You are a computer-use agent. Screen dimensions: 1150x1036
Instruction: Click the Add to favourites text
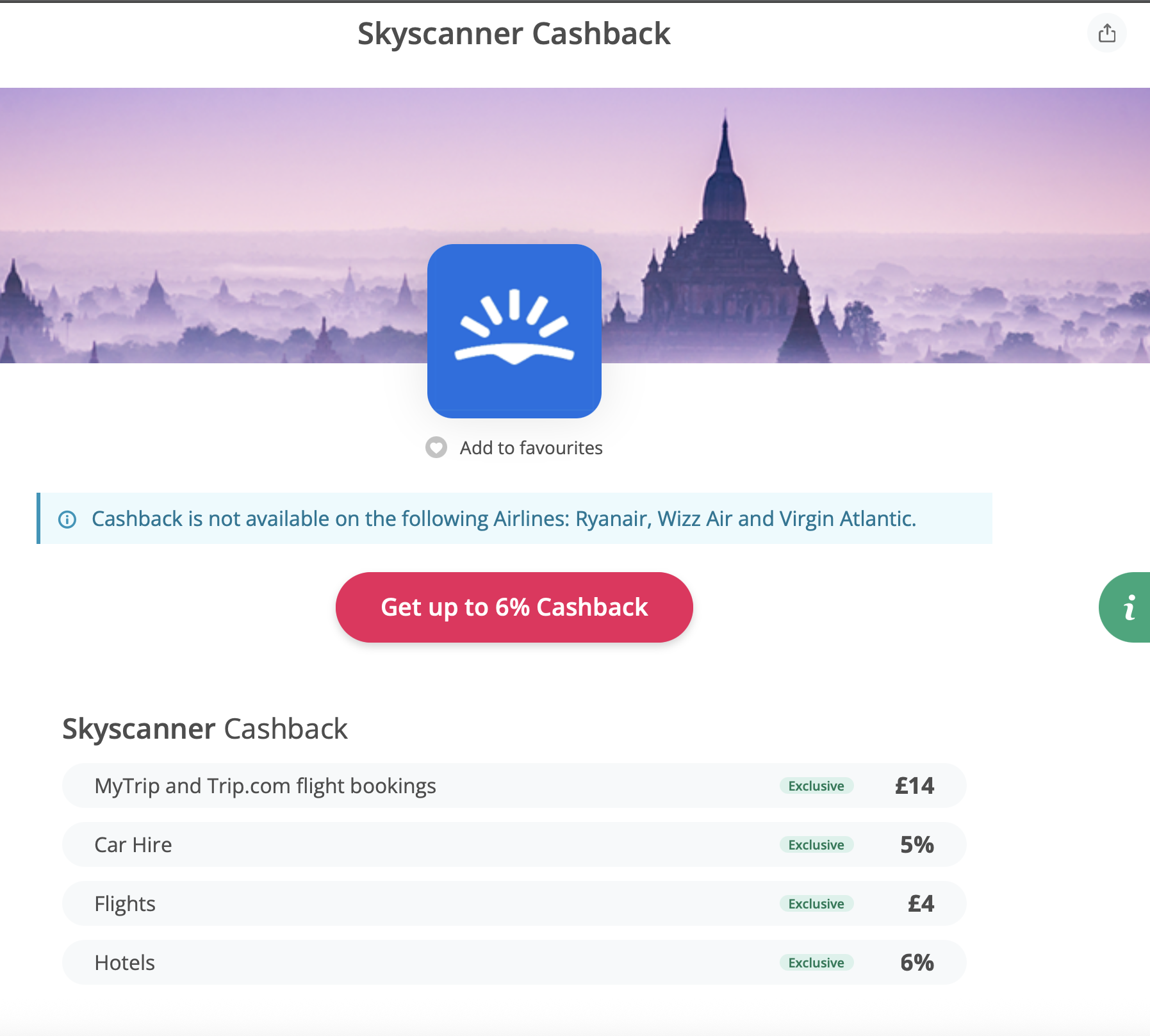[x=531, y=448]
